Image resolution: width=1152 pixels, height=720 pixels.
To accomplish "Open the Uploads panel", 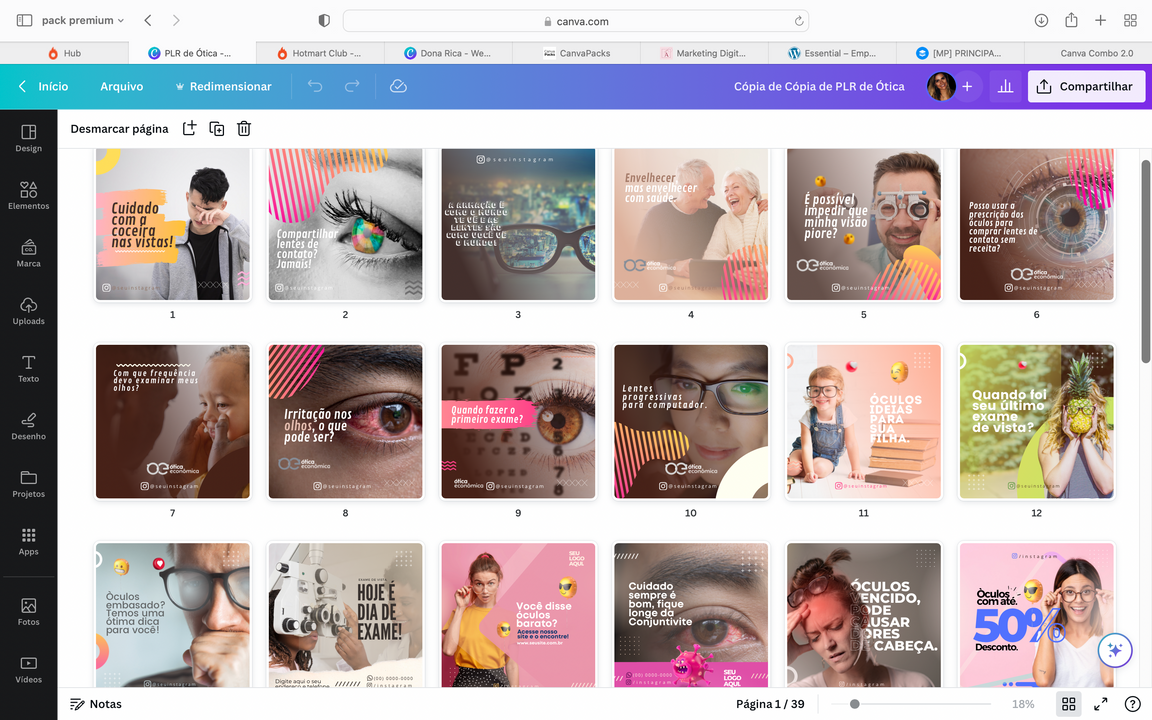I will [28, 310].
